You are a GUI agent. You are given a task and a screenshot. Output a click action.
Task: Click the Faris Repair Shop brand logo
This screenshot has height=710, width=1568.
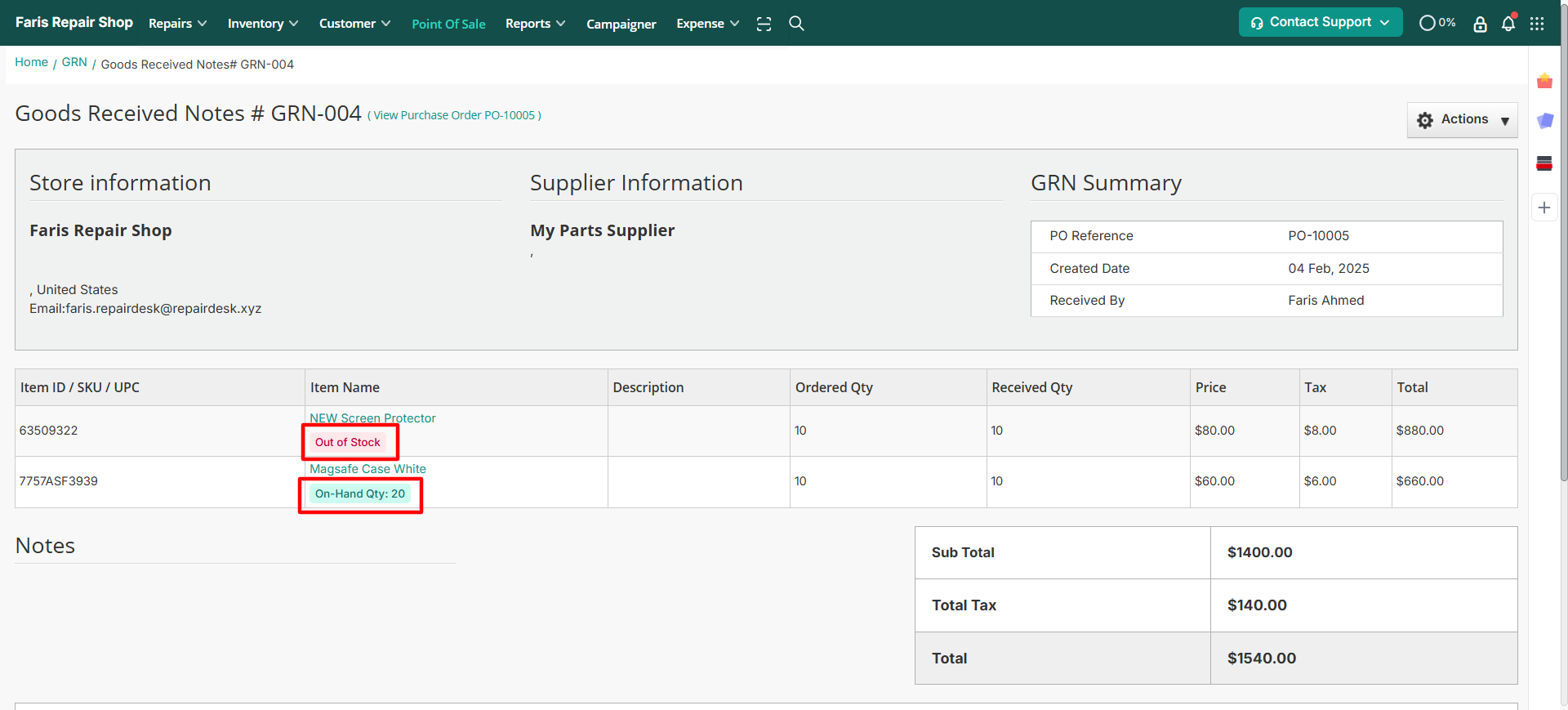coord(74,22)
